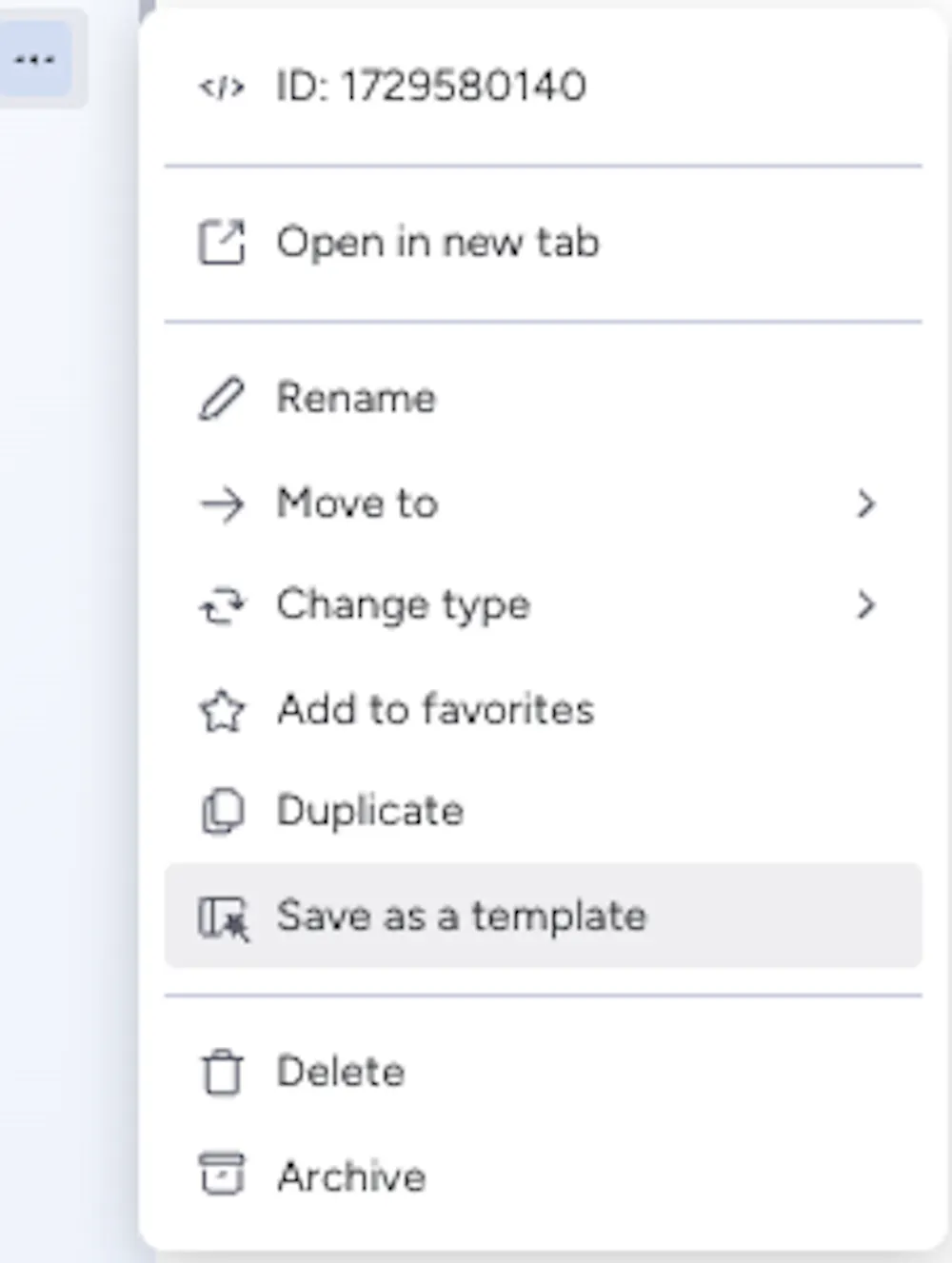
Task: Click the pencil rename icon
Action: pos(221,399)
